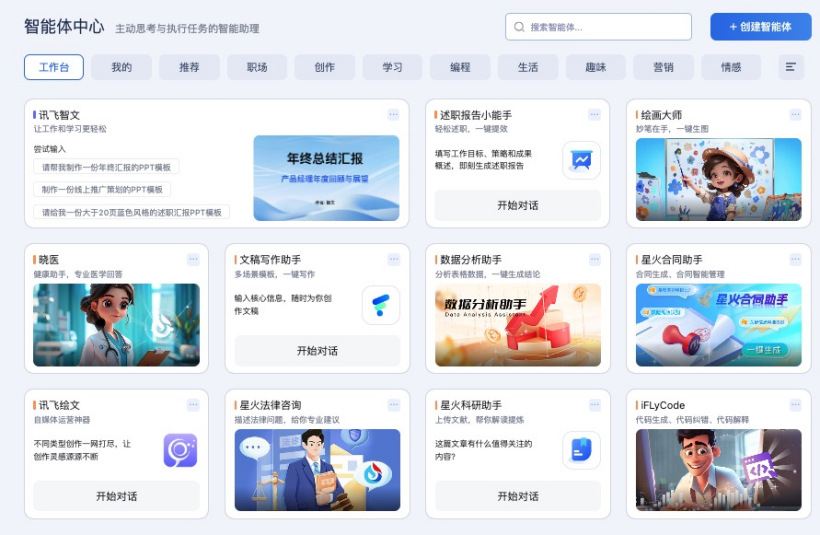
Task: Click the 数据分析助手 card title
Action: pyautogui.click(x=471, y=259)
